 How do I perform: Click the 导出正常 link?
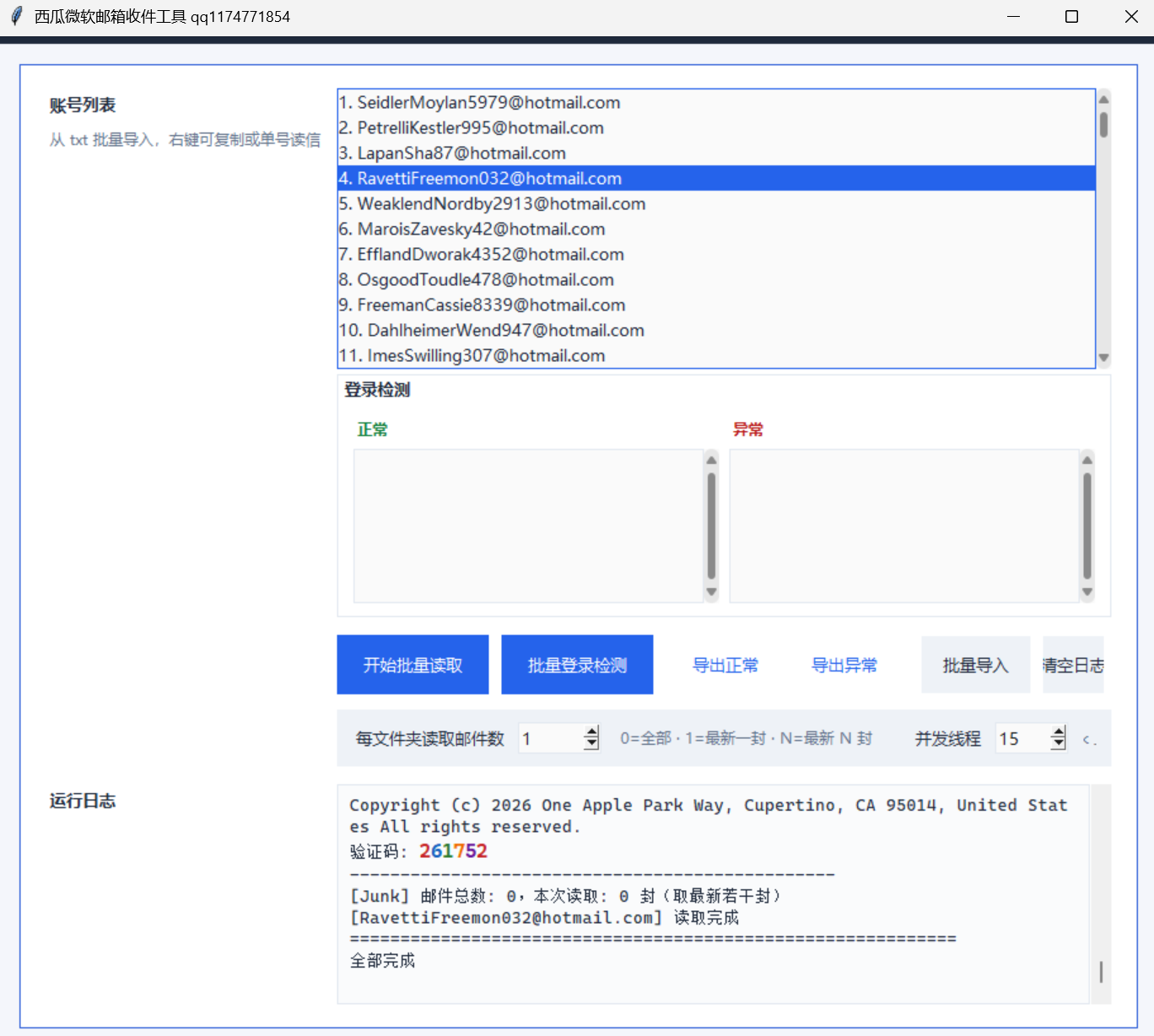click(725, 665)
